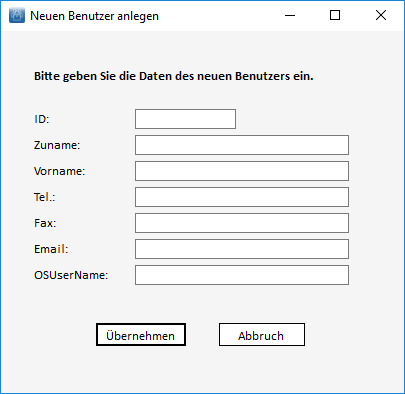Place cursor in the Tel. field
The width and height of the screenshot is (405, 394).
pyautogui.click(x=242, y=197)
